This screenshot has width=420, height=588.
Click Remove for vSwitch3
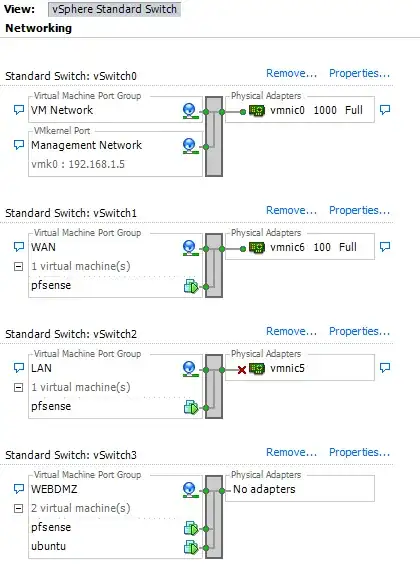(x=291, y=452)
